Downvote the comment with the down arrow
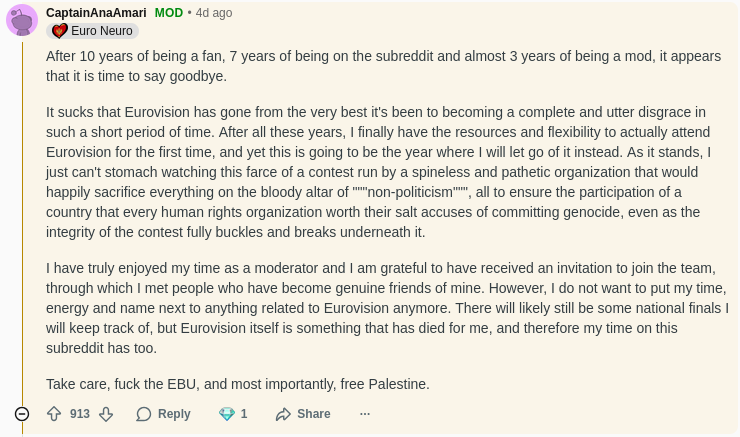 point(106,414)
